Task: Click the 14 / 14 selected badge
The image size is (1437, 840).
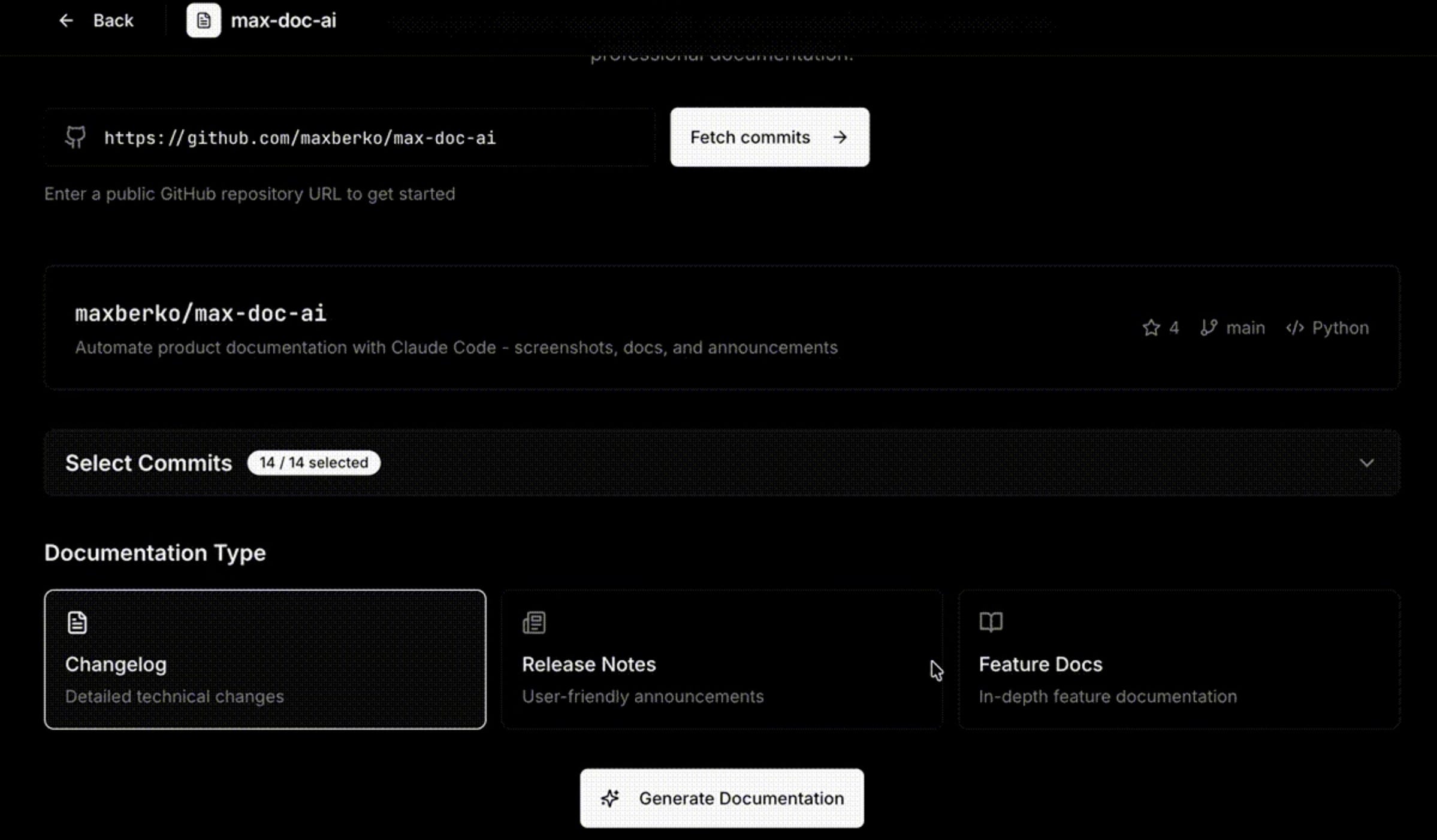Action: pyautogui.click(x=313, y=463)
